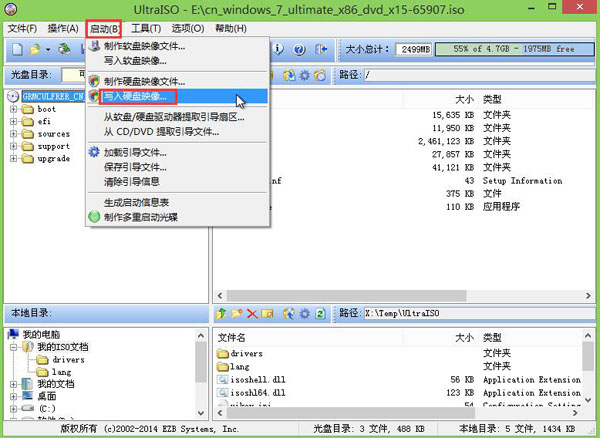The image size is (600, 438).
Task: Choose 清除引导信息 menu entry
Action: [x=178, y=182]
